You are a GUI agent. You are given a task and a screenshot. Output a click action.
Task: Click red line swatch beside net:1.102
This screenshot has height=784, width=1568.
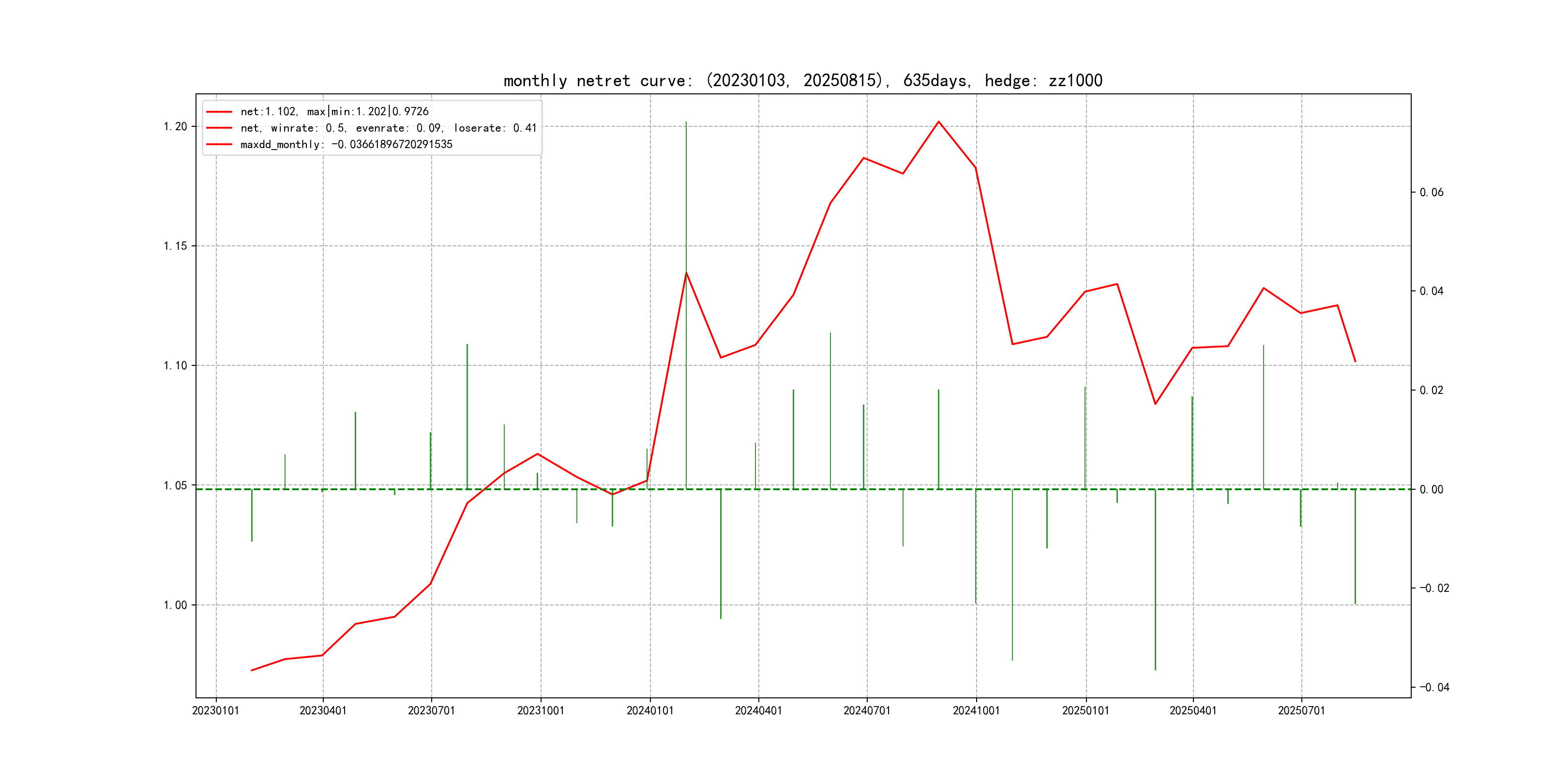point(219,111)
